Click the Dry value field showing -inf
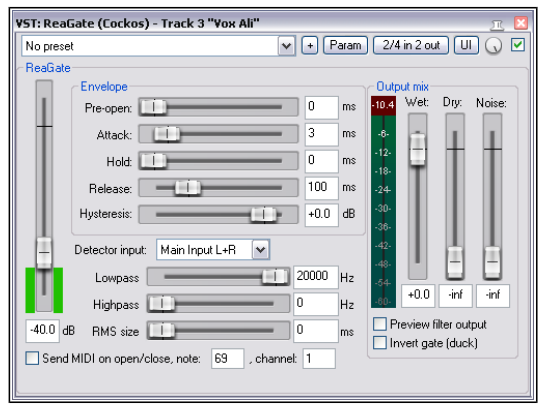Image resolution: width=545 pixels, height=410 pixels. (x=455, y=296)
